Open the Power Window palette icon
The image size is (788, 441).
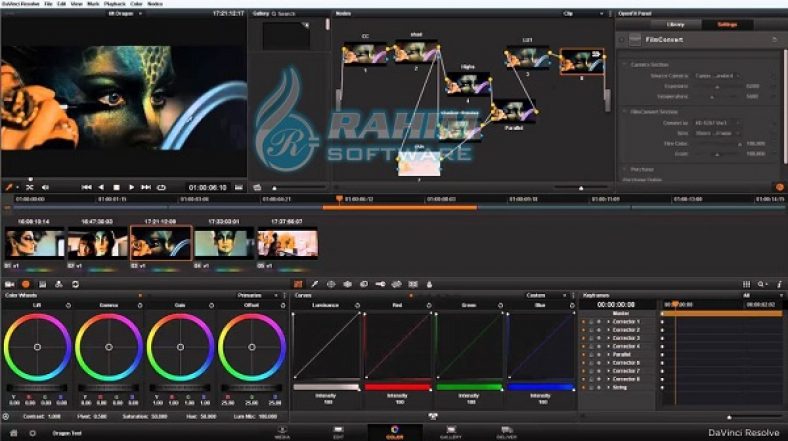pos(331,284)
